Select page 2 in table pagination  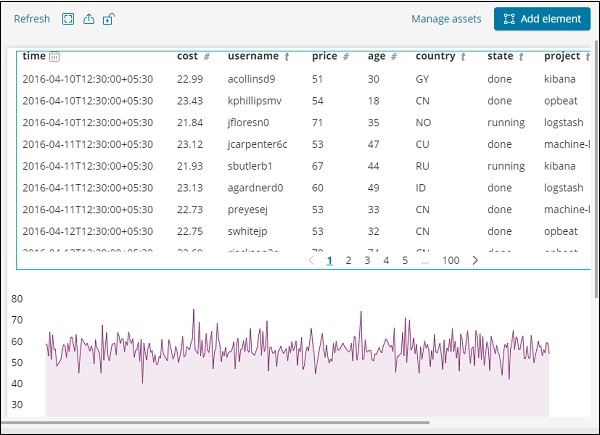point(348,260)
